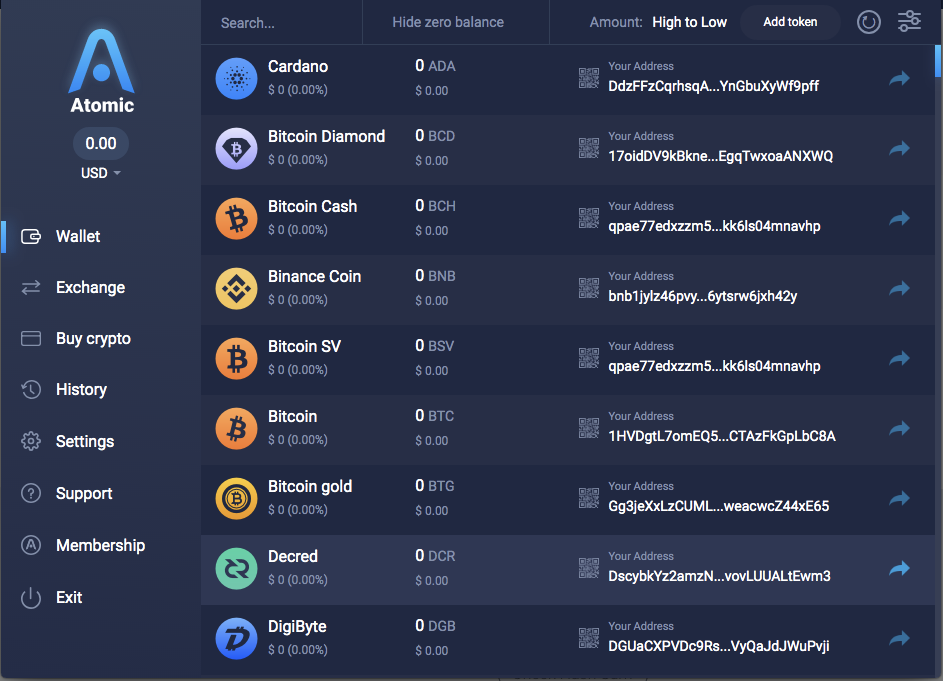
Task: Click the share arrow for Bitcoin
Action: click(x=899, y=428)
